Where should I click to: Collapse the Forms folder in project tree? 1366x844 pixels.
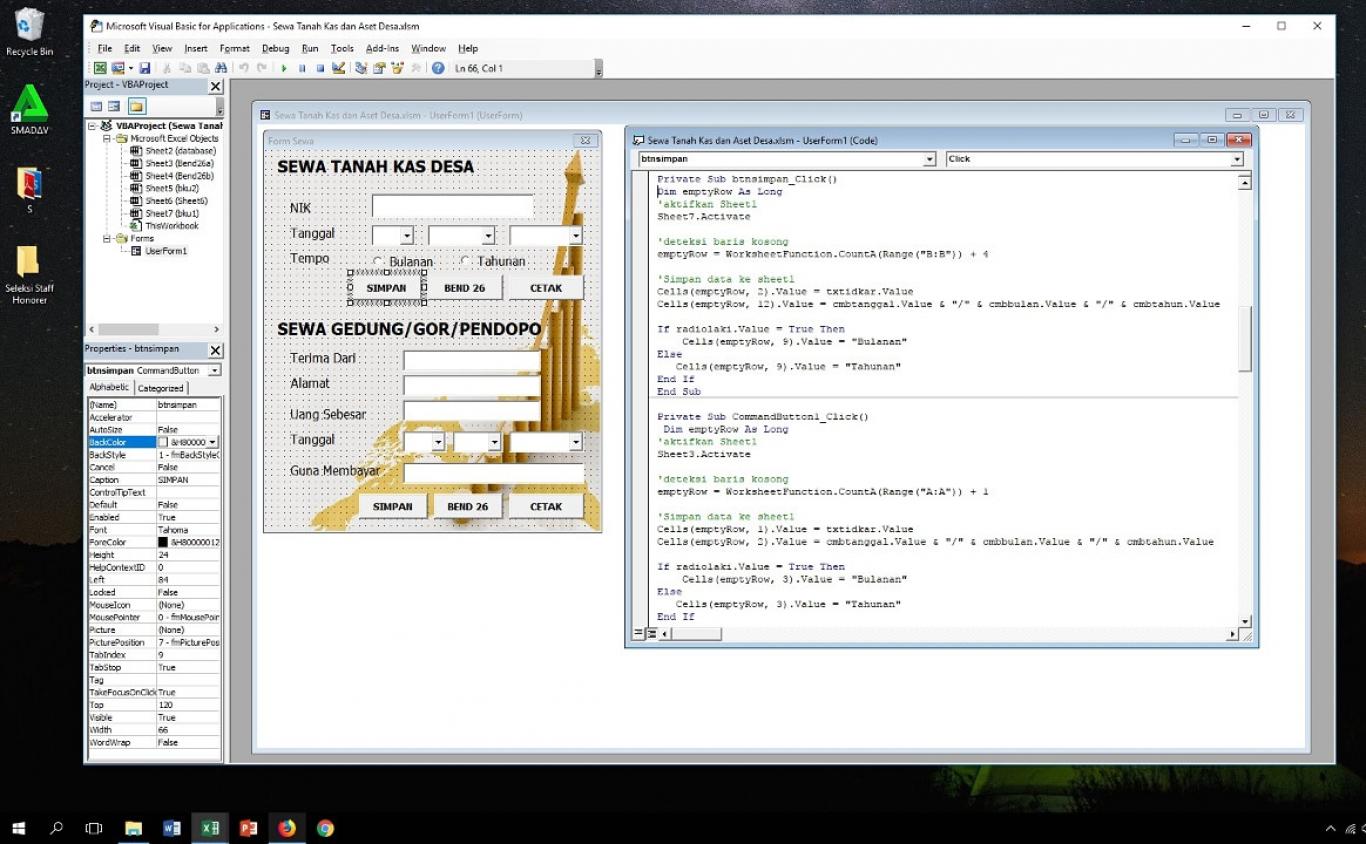(x=108, y=239)
